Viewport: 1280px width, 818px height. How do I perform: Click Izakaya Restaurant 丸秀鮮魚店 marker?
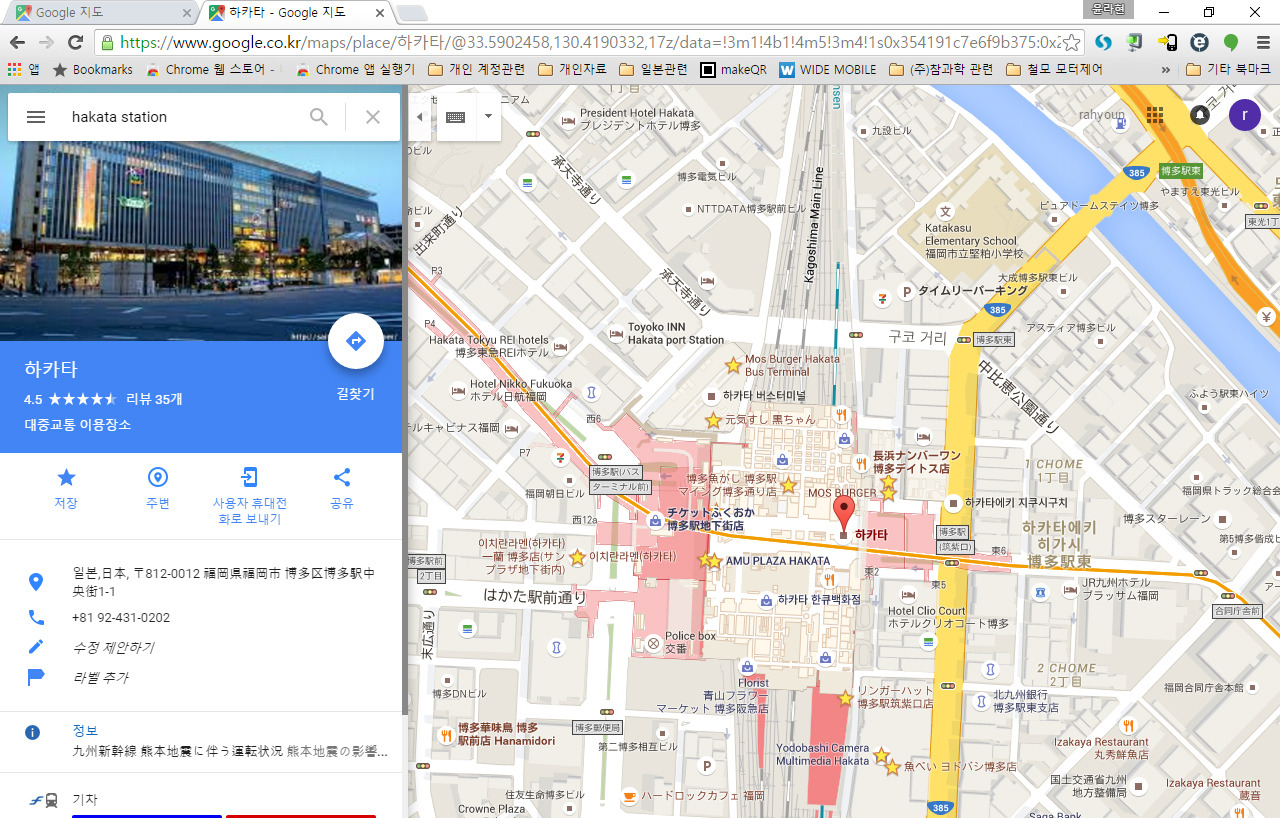[x=1129, y=726]
